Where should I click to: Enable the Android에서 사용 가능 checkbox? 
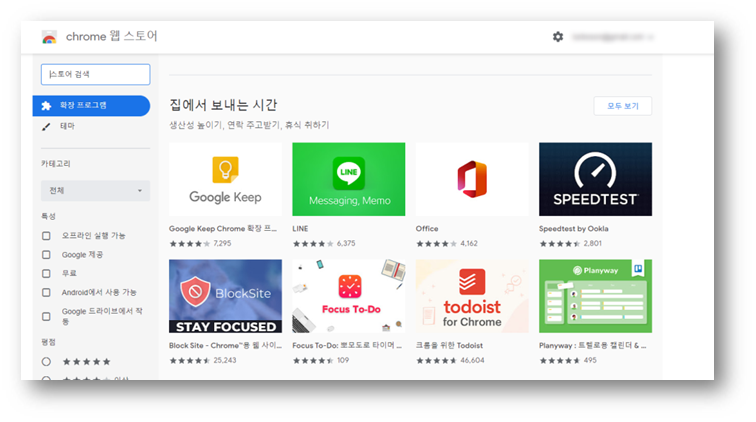point(46,292)
